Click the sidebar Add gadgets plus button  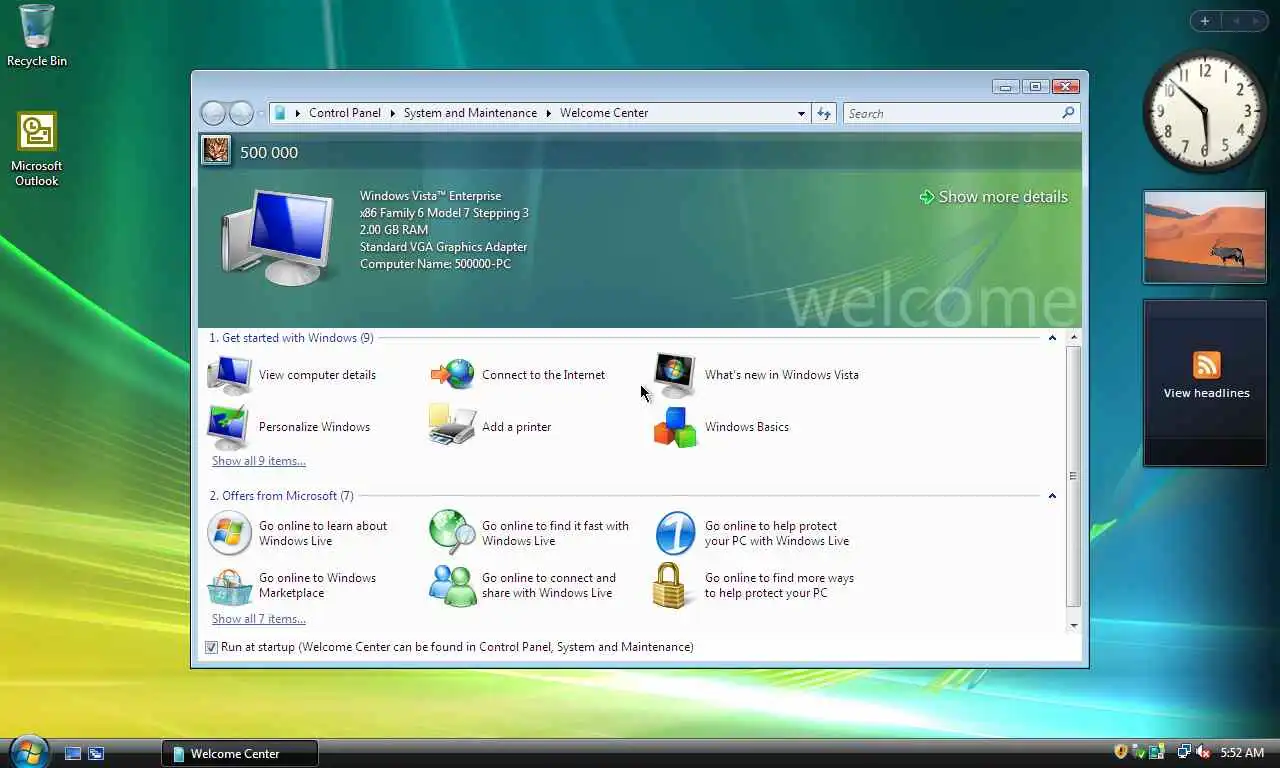1205,21
